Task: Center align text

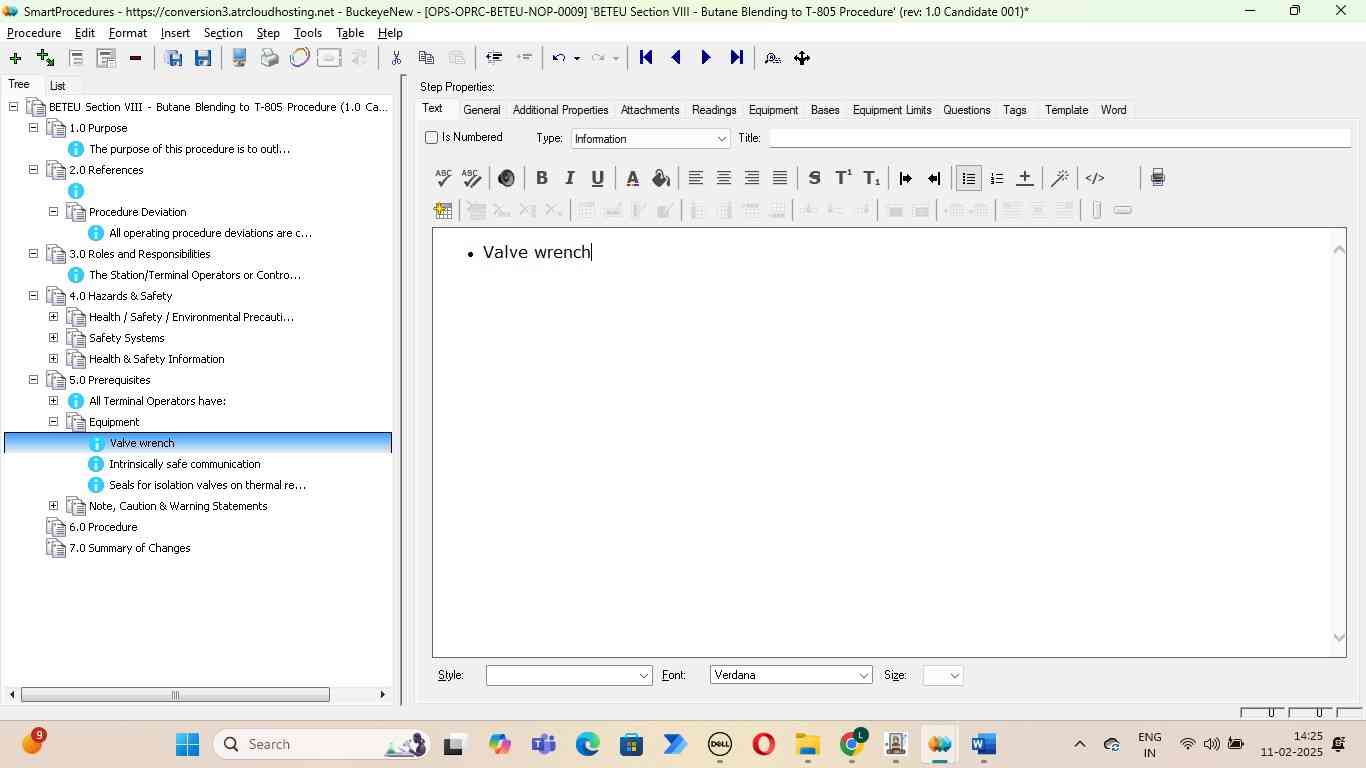Action: click(723, 178)
